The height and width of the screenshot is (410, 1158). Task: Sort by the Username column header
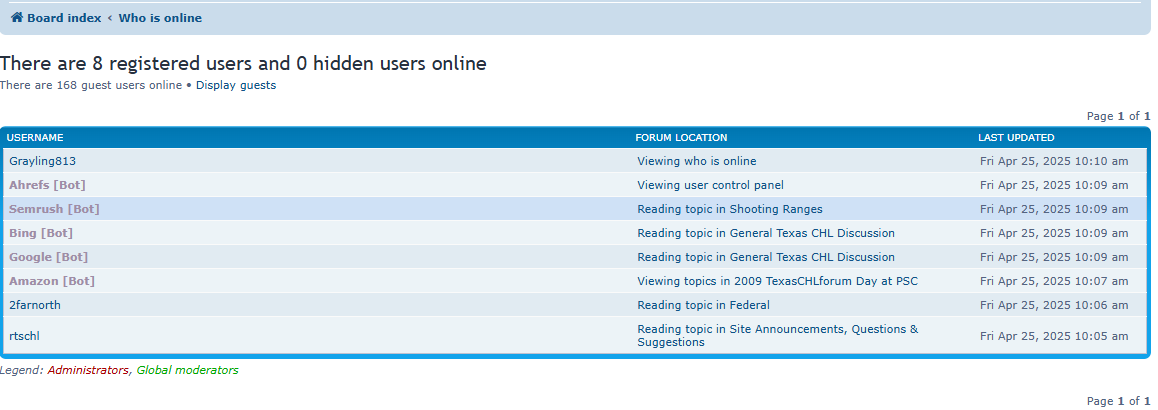pos(35,137)
